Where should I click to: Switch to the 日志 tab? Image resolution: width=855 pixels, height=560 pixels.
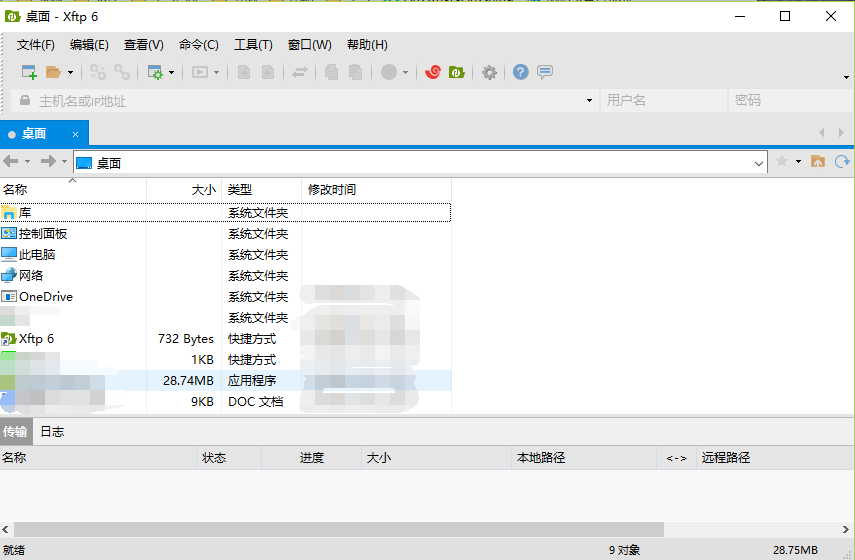click(52, 431)
